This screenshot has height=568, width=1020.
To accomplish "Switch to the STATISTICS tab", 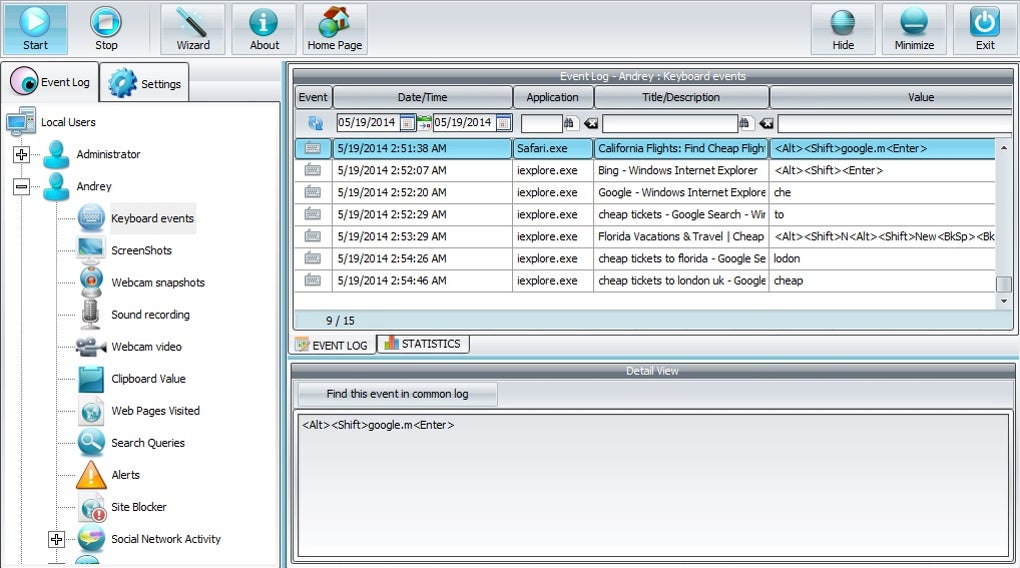I will [x=423, y=344].
